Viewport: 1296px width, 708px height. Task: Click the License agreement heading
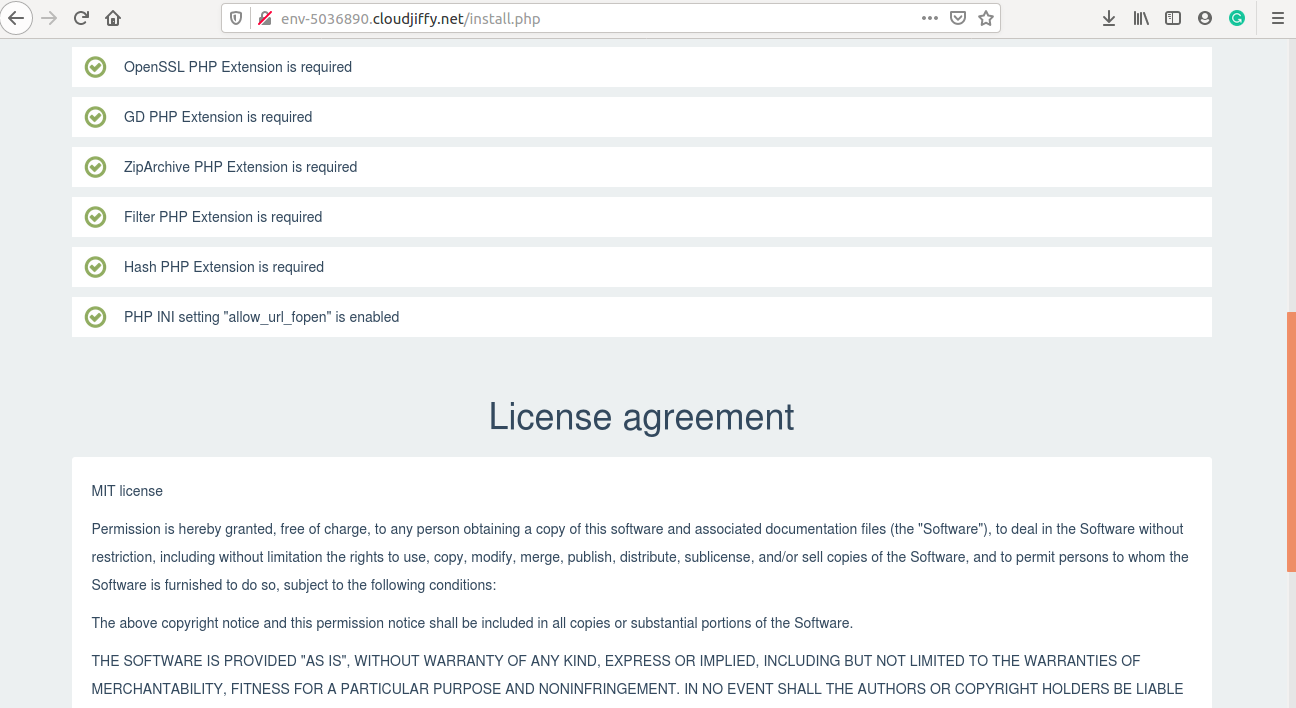(x=641, y=416)
